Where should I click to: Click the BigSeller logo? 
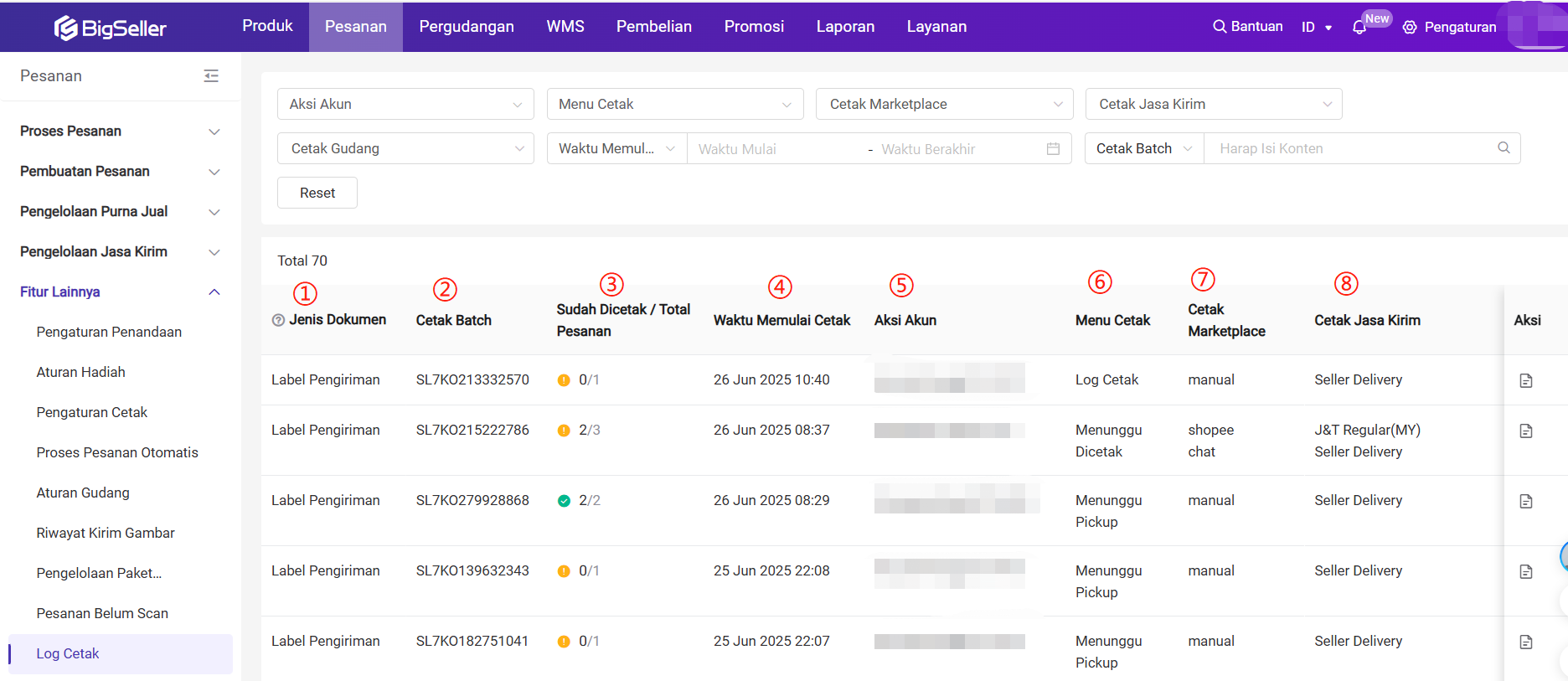point(111,28)
